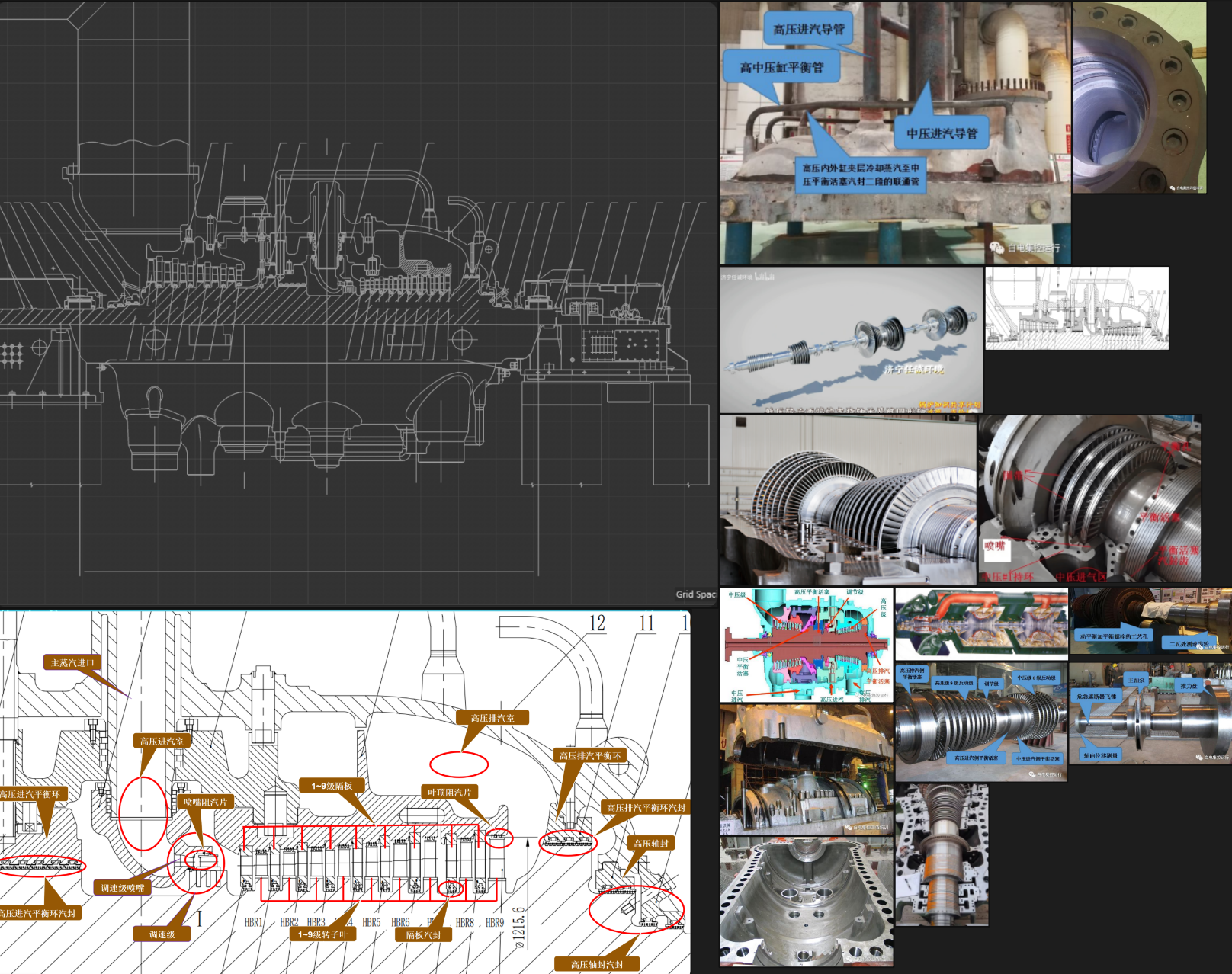Select the 3D rotor shaft render image
Image resolution: width=1232 pixels, height=974 pixels.
coord(852,340)
